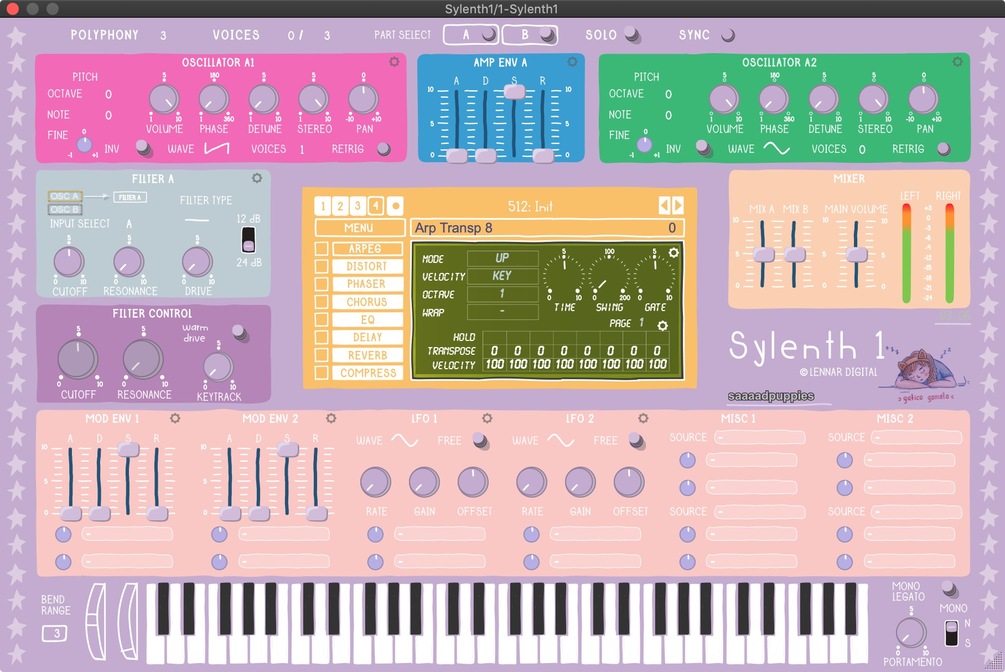This screenshot has height=672, width=1005.
Task: Click the pitch bend wheel
Action: tap(97, 621)
